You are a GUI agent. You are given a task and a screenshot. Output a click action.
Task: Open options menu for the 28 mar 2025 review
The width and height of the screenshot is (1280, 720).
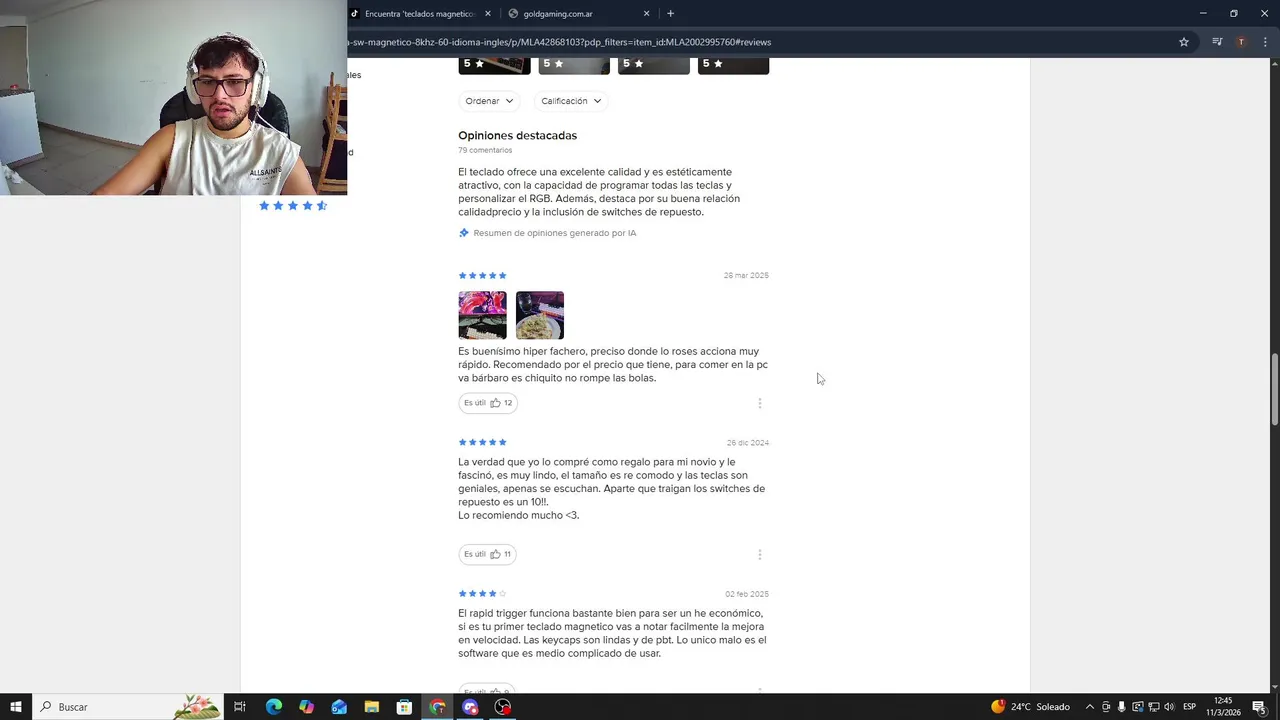tap(760, 403)
